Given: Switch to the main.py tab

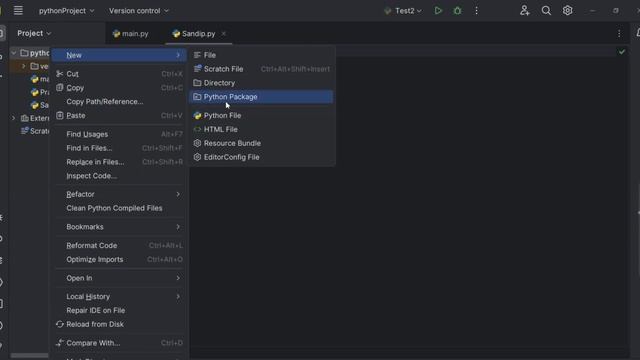Looking at the screenshot, I should coord(131,33).
